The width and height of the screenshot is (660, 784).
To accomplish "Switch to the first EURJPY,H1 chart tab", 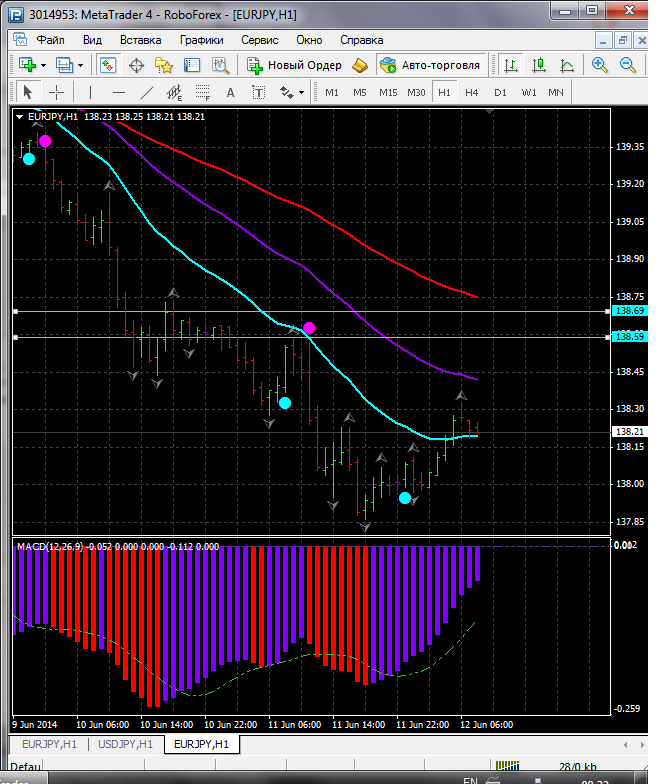I will pyautogui.click(x=49, y=744).
